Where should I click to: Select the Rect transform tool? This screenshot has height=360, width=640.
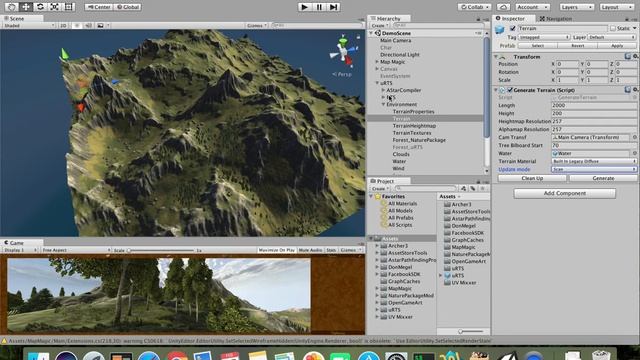point(68,7)
